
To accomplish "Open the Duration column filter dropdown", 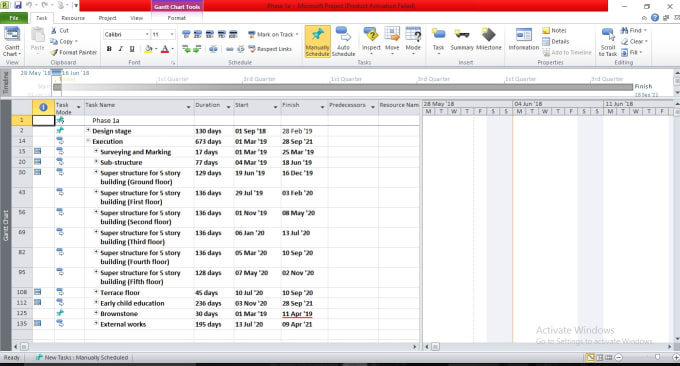I will tap(229, 107).
